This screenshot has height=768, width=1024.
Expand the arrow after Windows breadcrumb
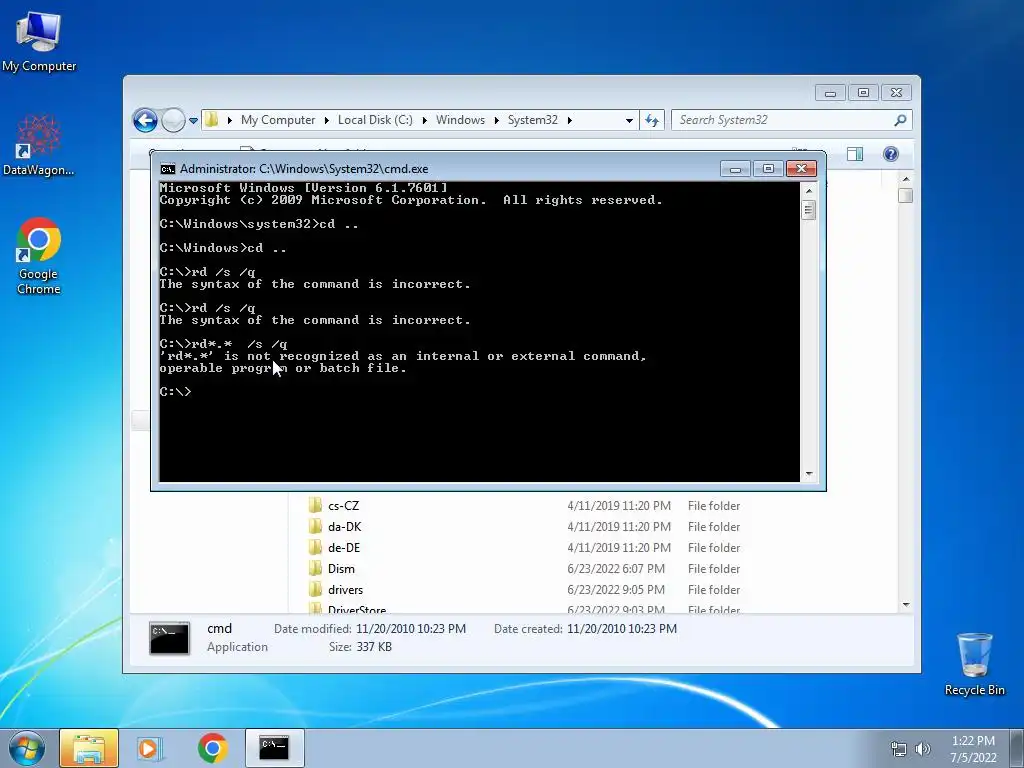pos(496,120)
